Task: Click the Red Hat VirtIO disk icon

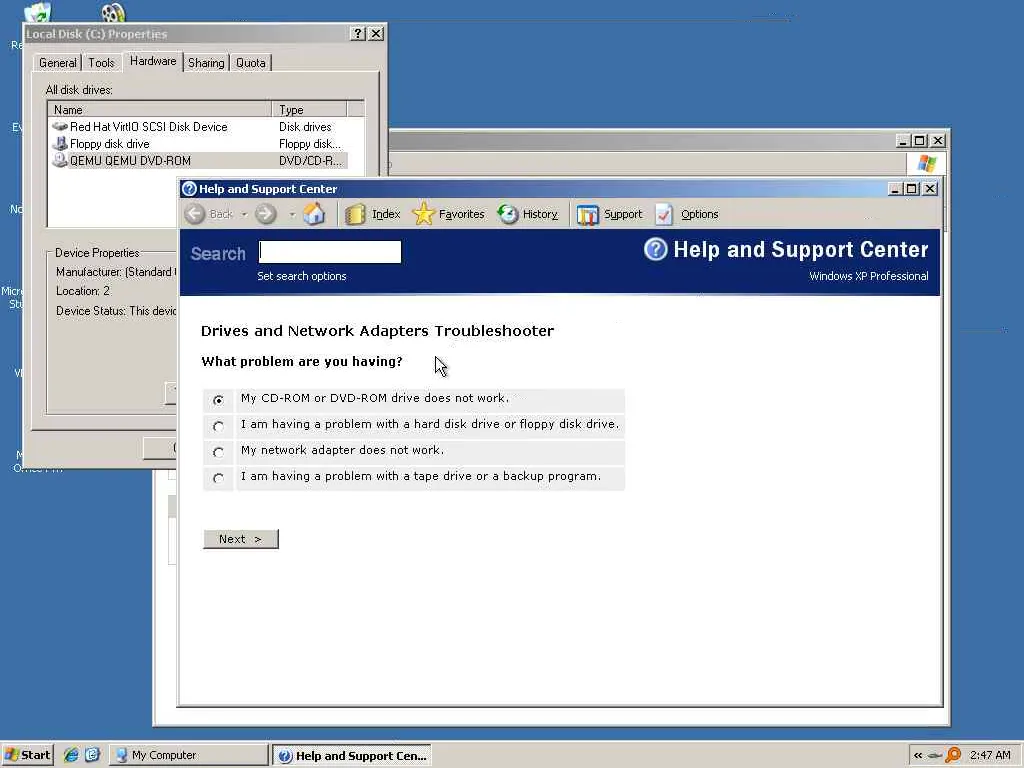Action: 60,126
